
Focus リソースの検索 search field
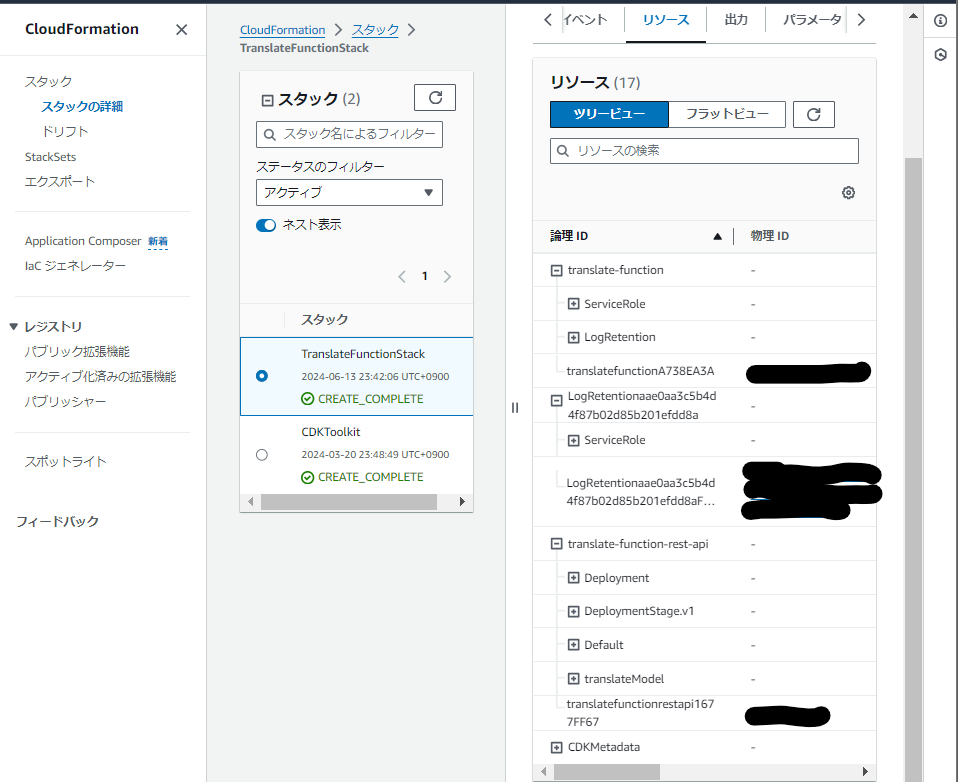[x=704, y=151]
